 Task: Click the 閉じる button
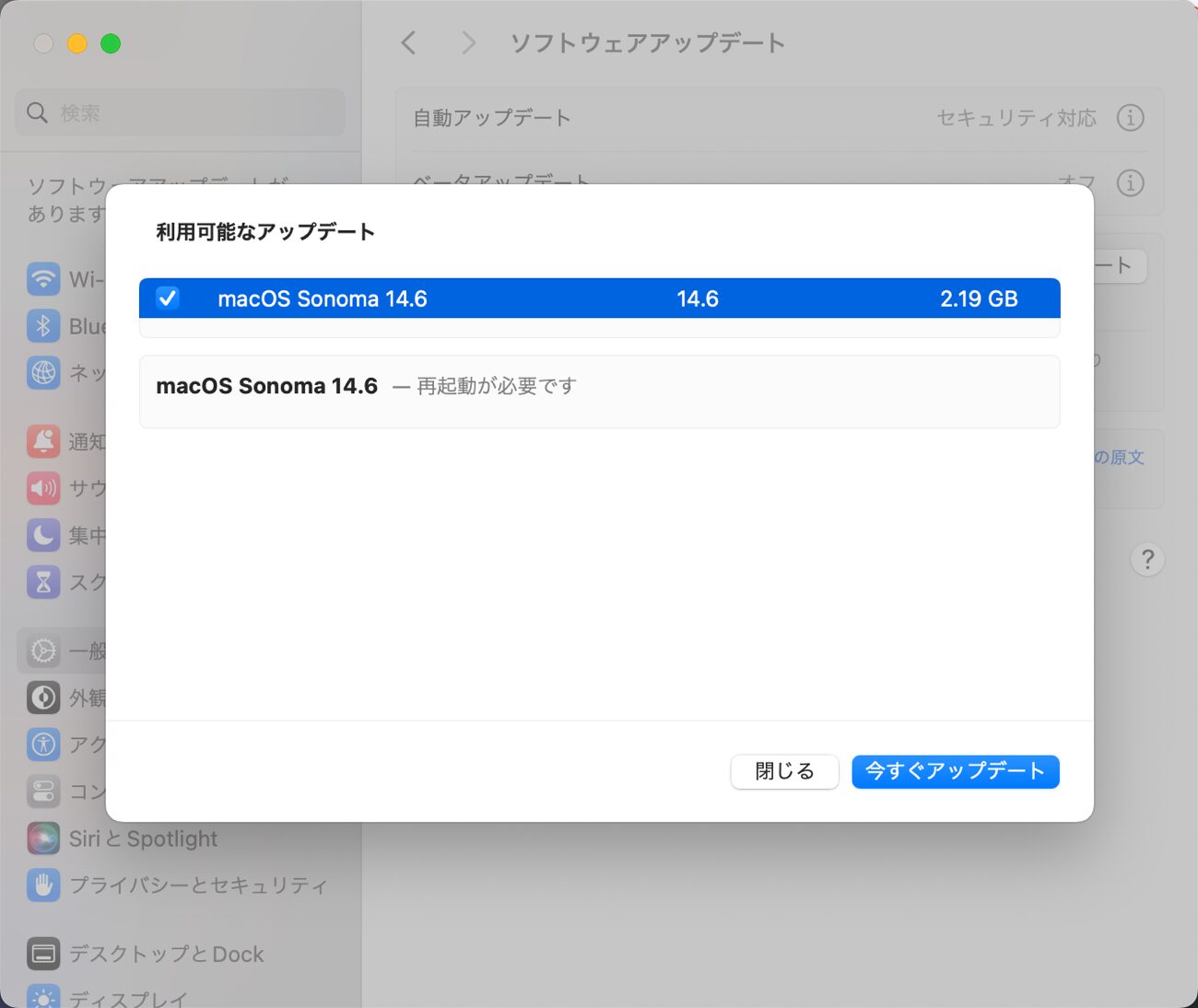pyautogui.click(x=784, y=771)
